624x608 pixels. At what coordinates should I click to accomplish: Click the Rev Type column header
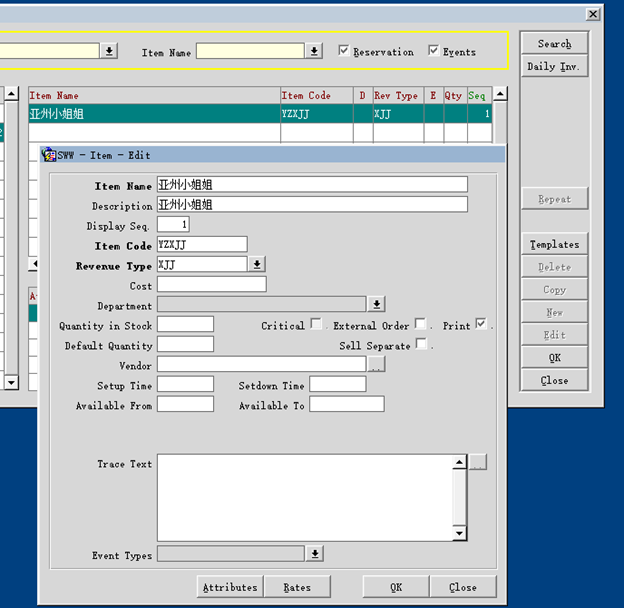(398, 95)
